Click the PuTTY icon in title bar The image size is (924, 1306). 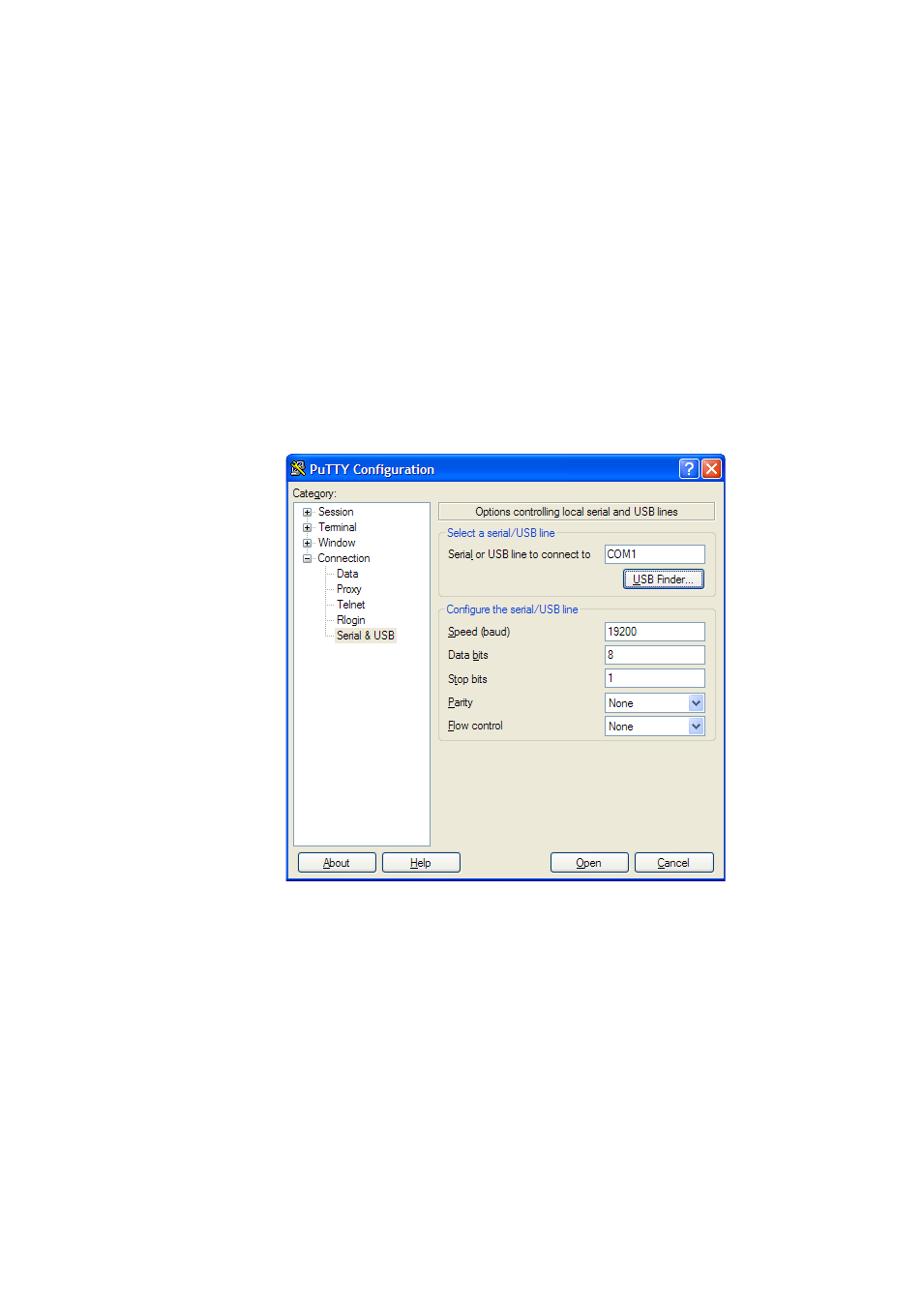(x=298, y=469)
